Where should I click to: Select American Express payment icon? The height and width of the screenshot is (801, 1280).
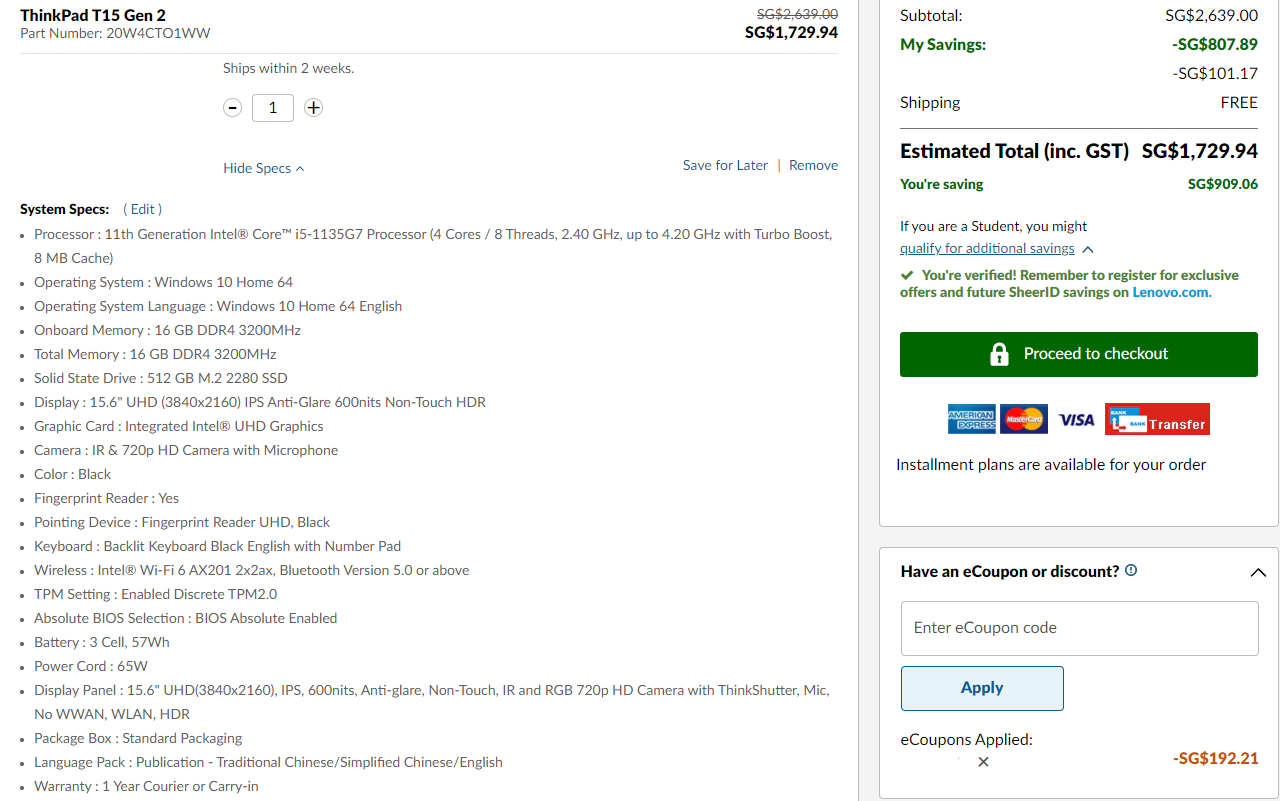pos(971,420)
